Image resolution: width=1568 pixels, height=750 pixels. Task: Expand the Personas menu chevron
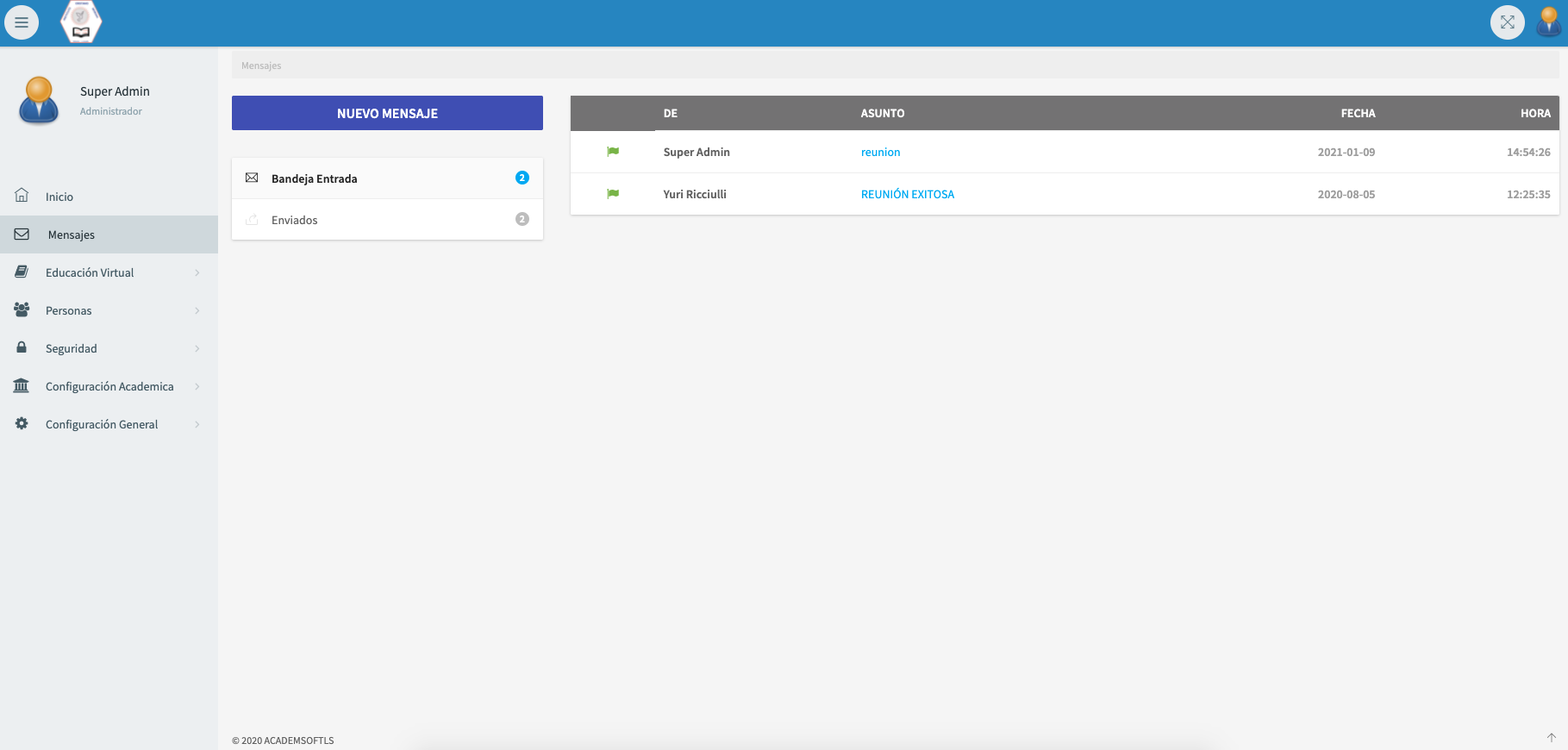[x=197, y=310]
